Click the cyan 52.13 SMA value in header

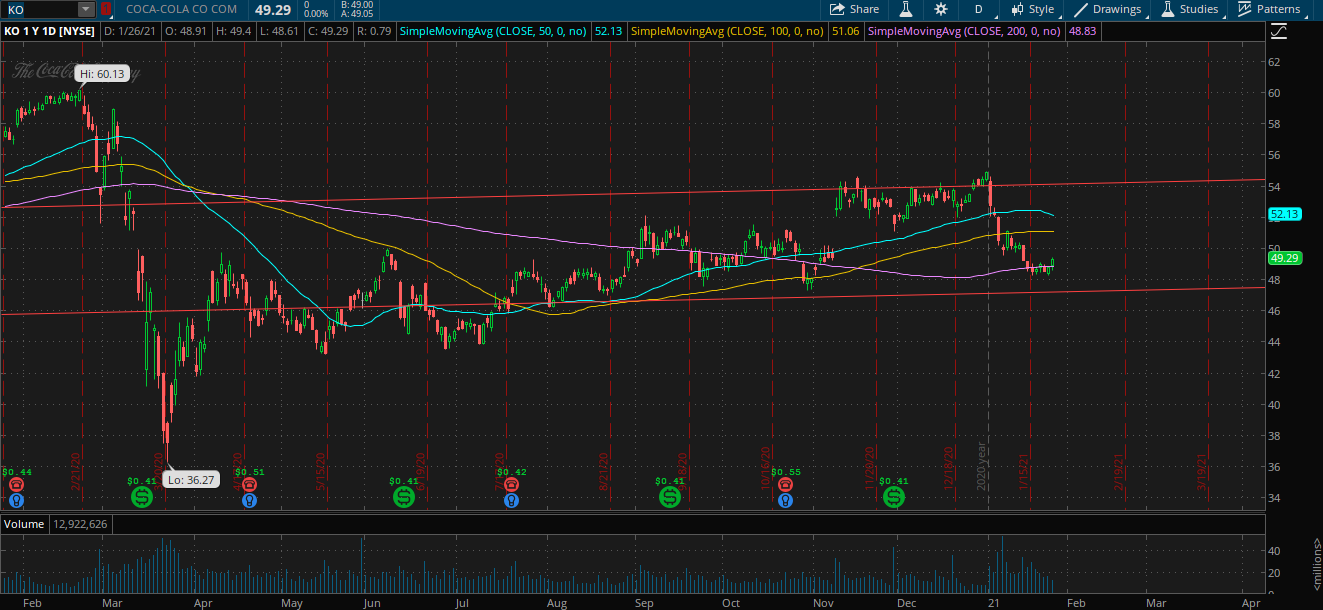coord(608,32)
